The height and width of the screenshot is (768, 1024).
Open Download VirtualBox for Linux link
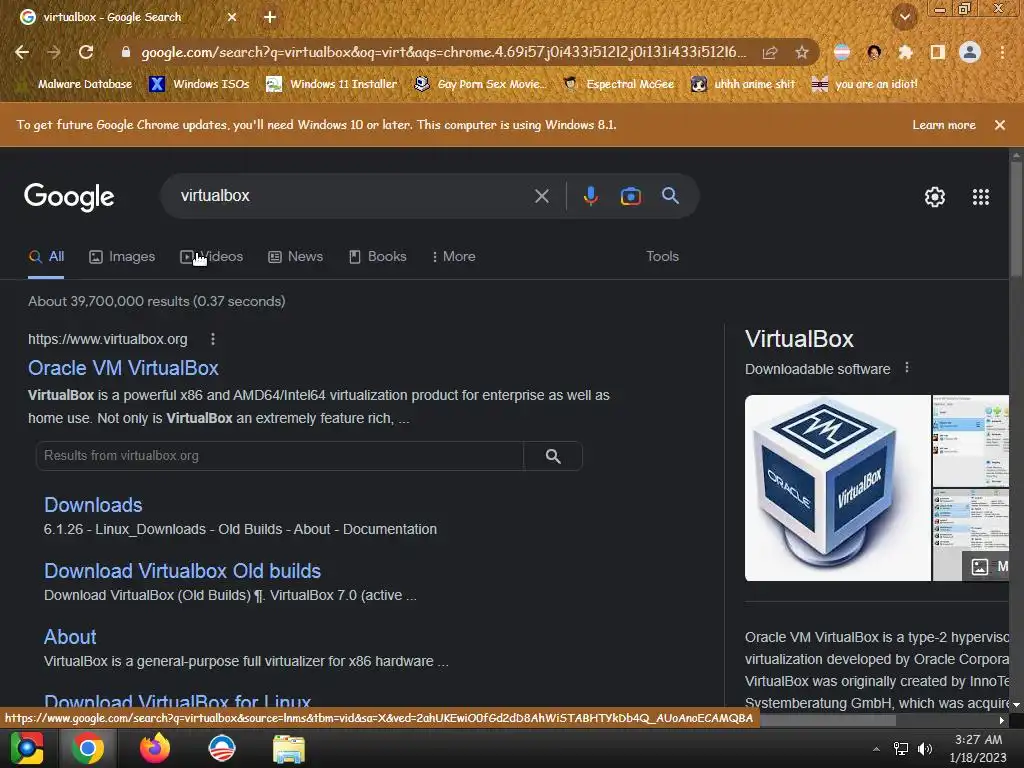pyautogui.click(x=177, y=701)
